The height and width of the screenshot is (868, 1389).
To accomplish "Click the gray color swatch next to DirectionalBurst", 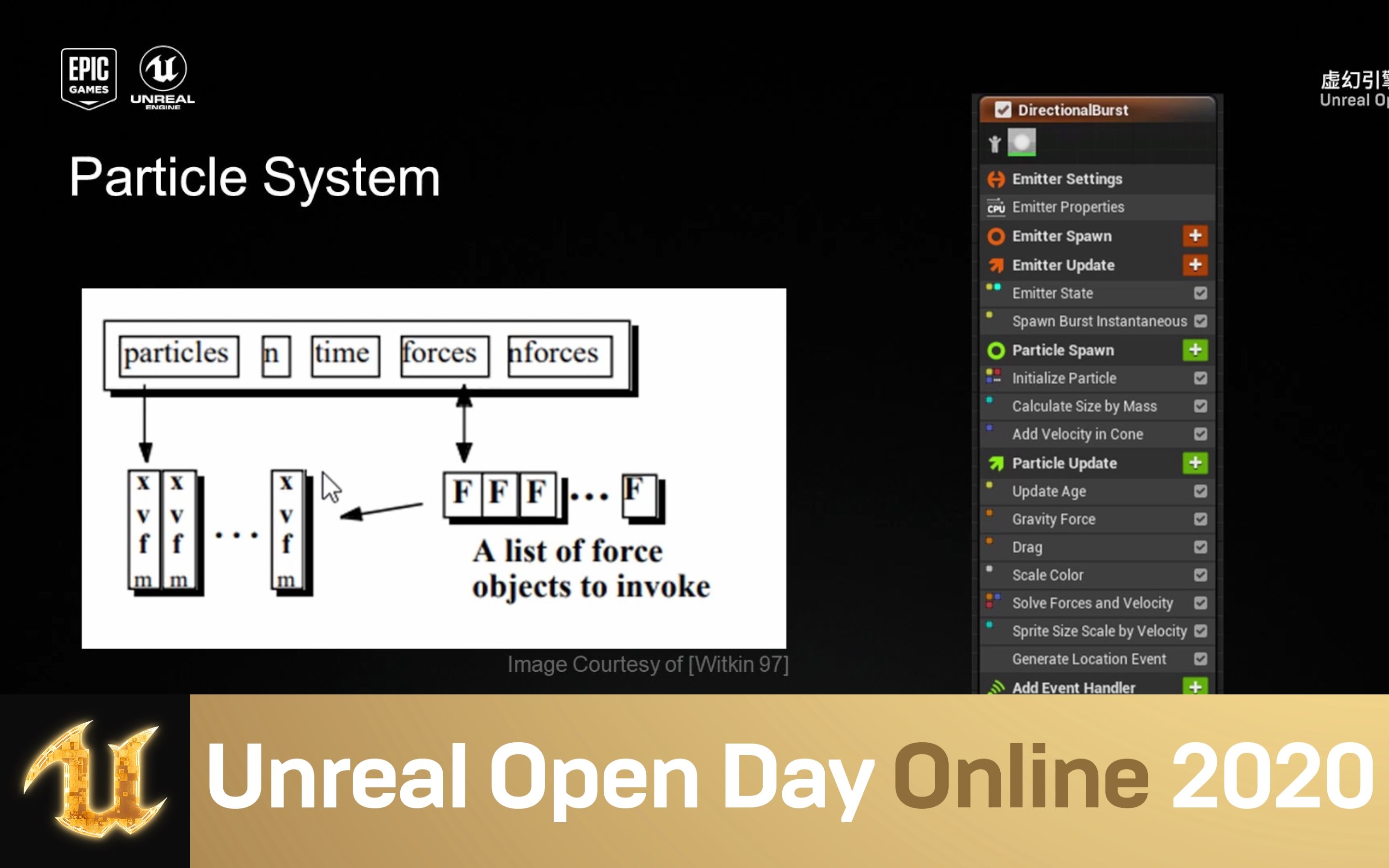I will coord(1023,144).
